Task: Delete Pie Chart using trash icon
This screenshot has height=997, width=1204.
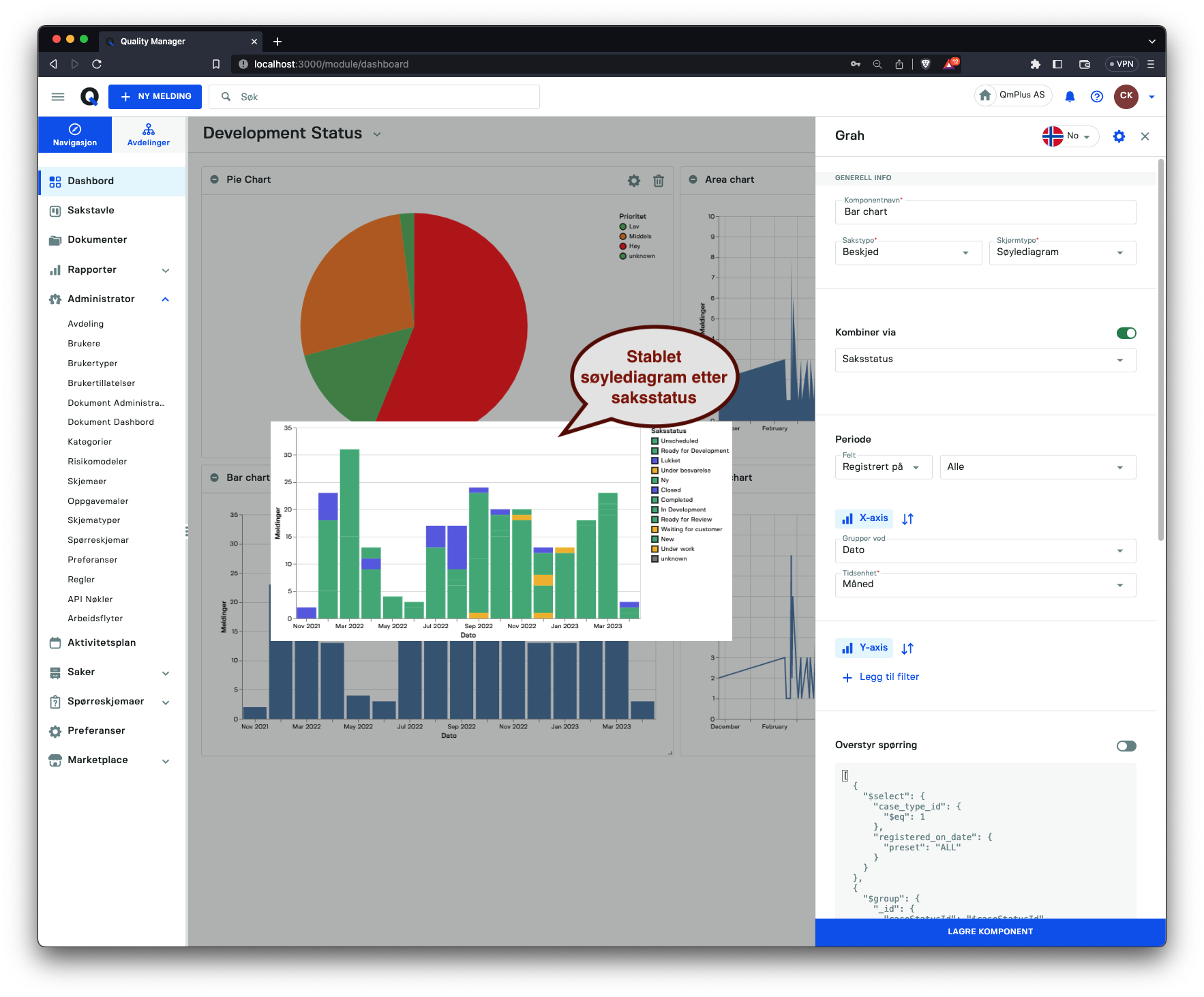Action: (659, 180)
